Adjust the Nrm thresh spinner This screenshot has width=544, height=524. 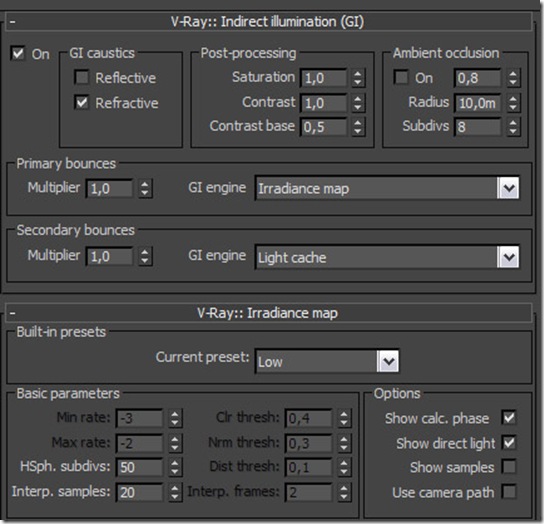point(344,443)
